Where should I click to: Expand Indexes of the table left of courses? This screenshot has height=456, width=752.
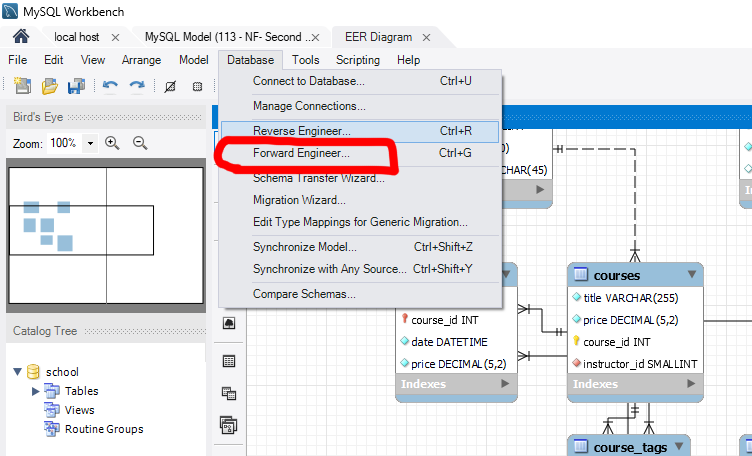(x=505, y=384)
